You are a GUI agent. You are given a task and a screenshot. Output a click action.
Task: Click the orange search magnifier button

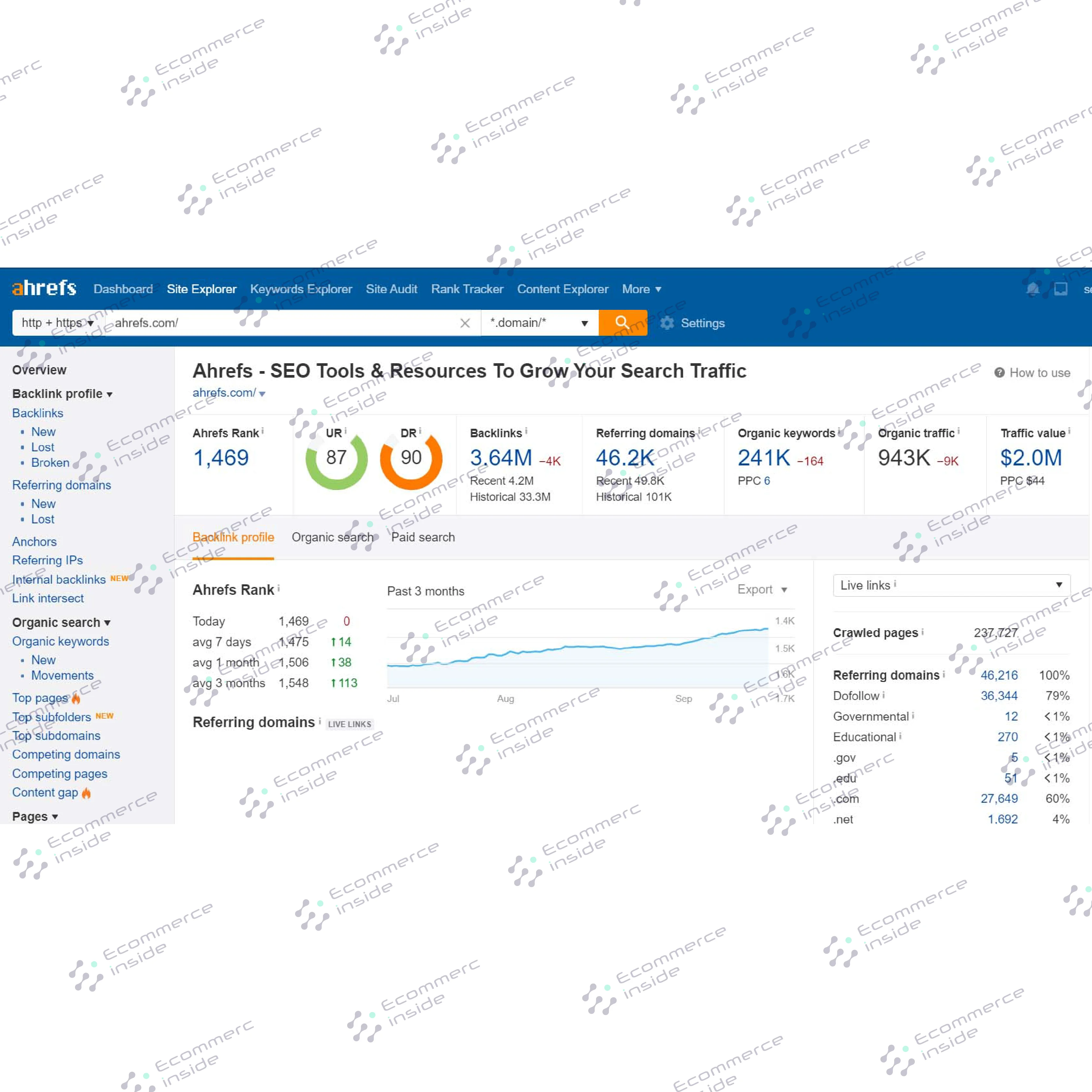pyautogui.click(x=622, y=323)
